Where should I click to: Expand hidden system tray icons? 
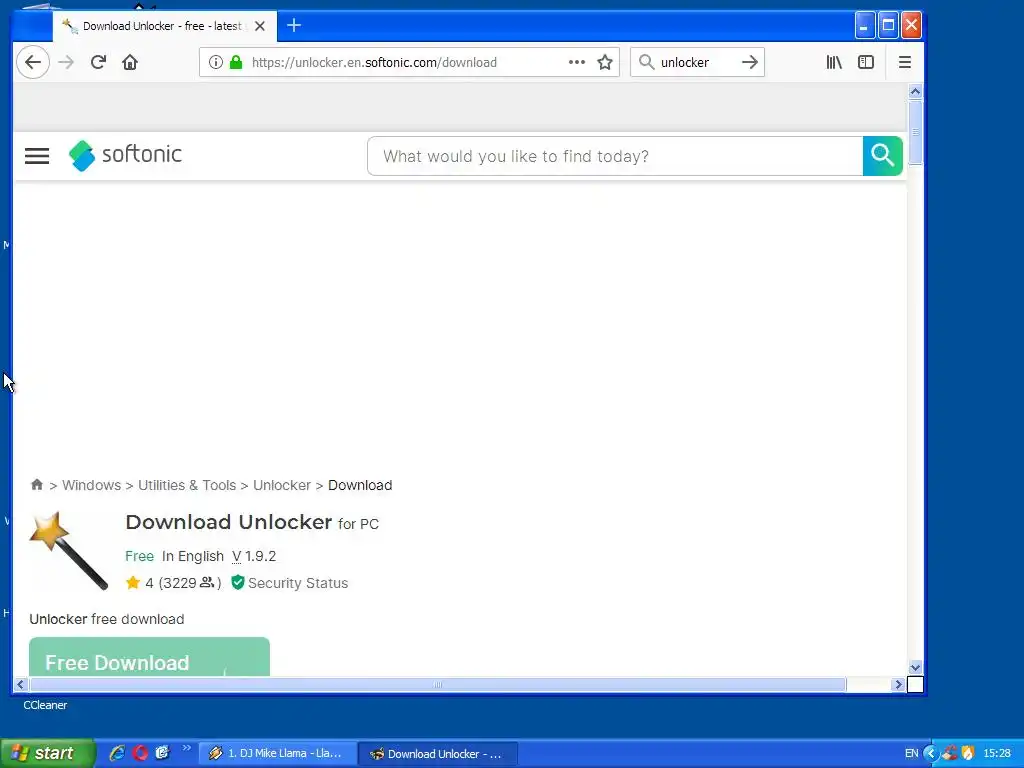(x=930, y=754)
